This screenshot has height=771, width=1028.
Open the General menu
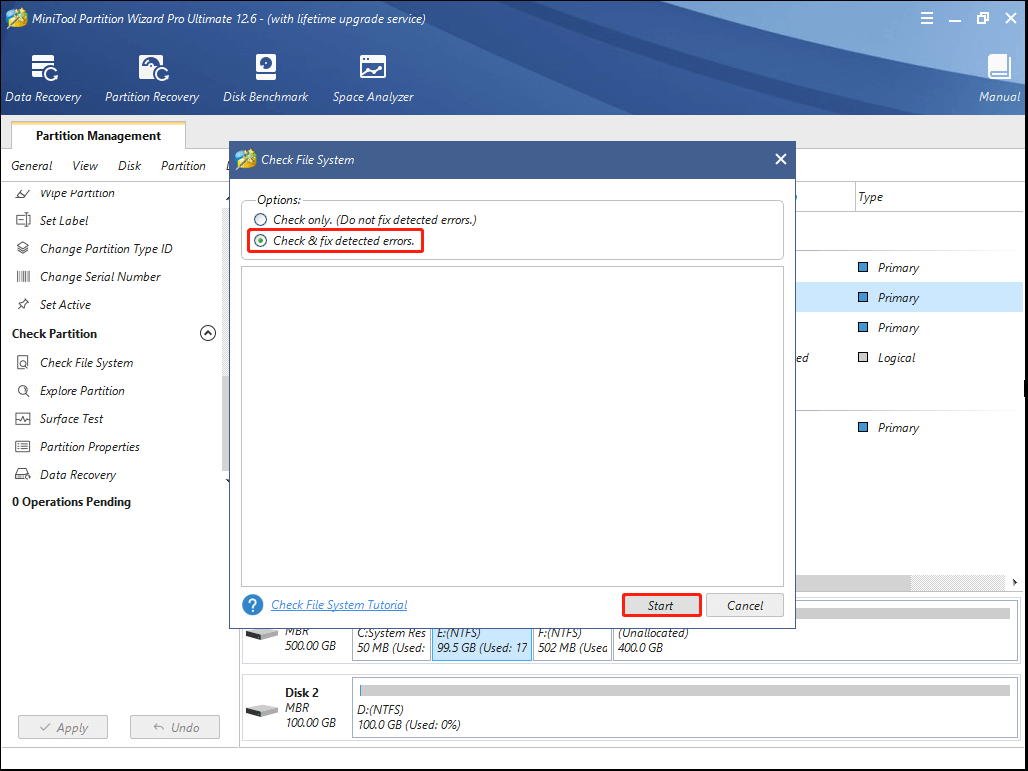coord(31,166)
